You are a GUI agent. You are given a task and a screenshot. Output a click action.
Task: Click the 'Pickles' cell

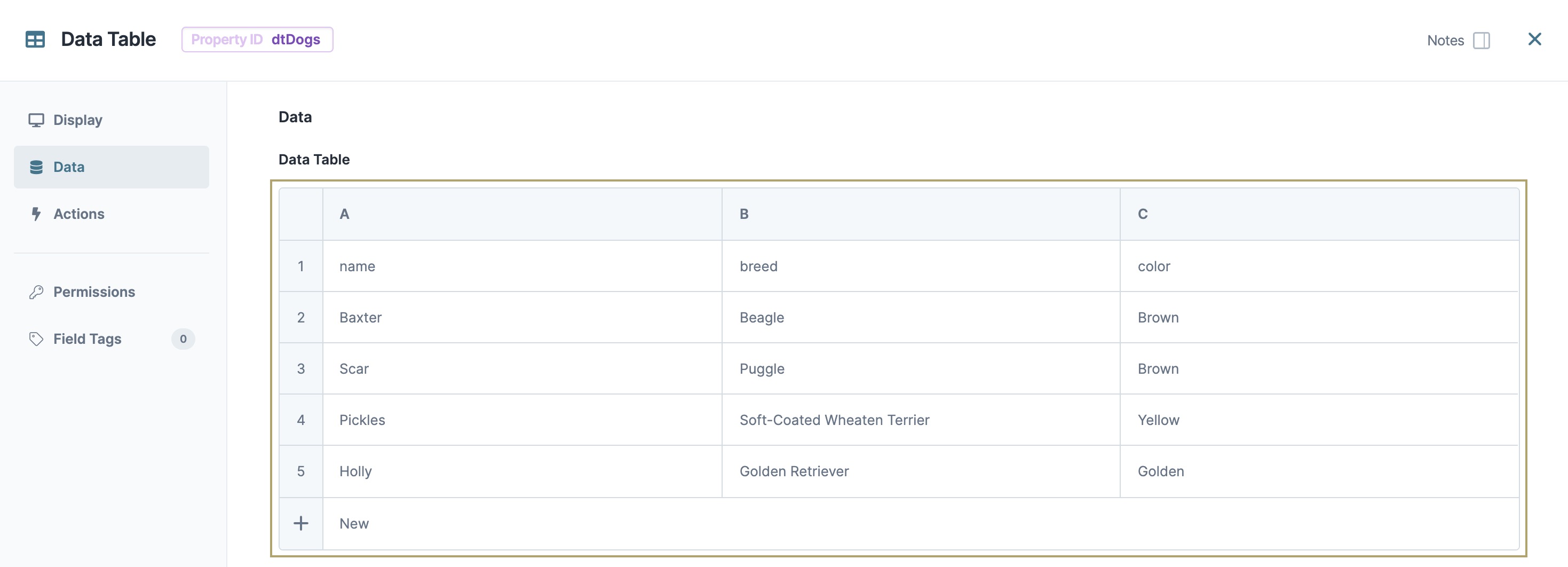pyautogui.click(x=521, y=420)
